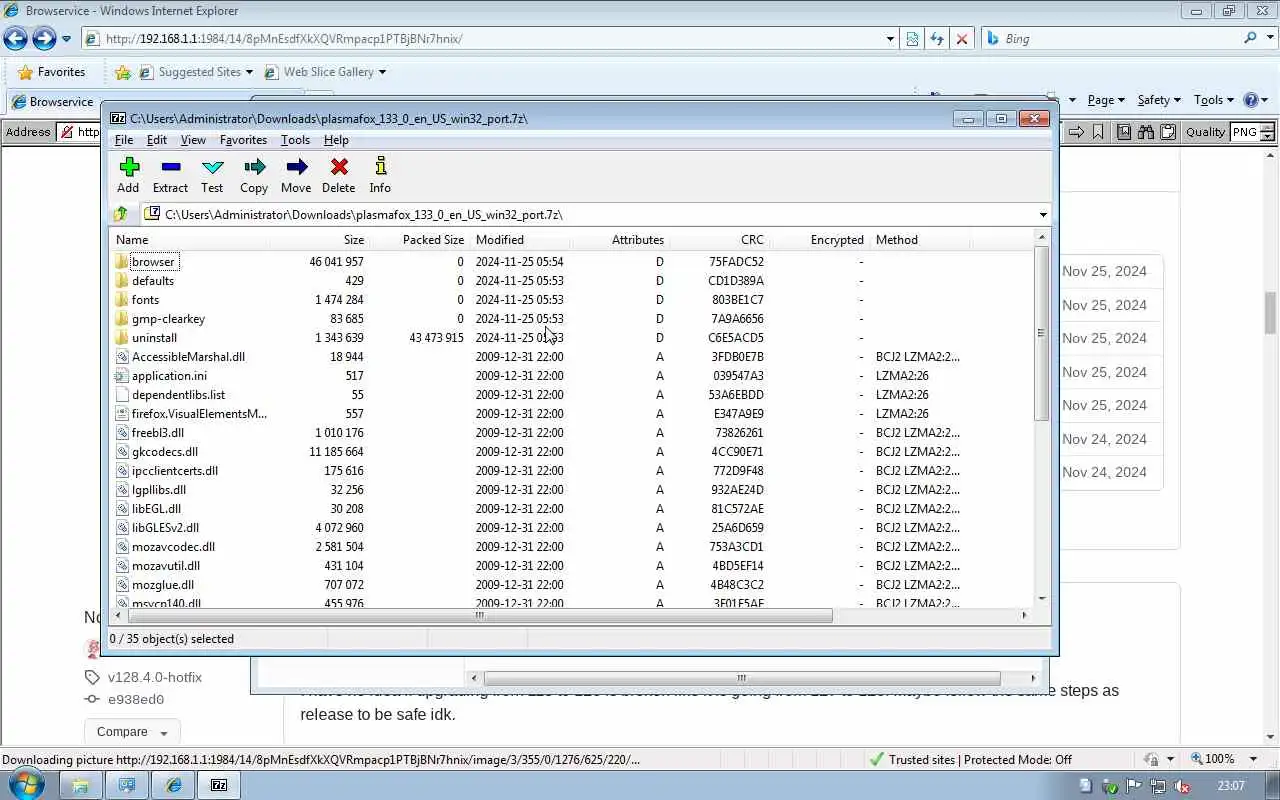The width and height of the screenshot is (1280, 800).
Task: Open the View menu in 7-Zip
Action: (193, 140)
